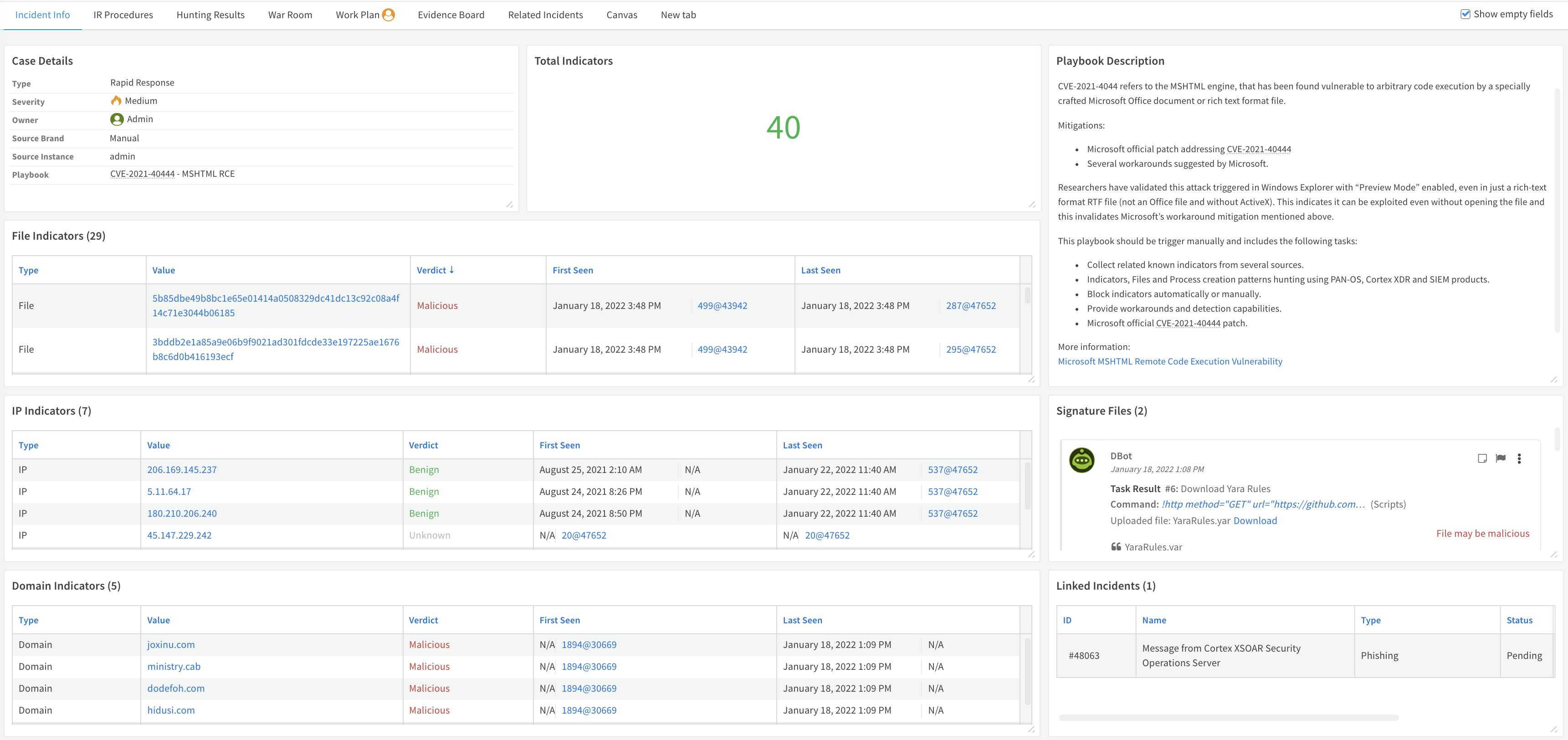Open the joxinu.com domain indicator
1568x740 pixels.
click(x=171, y=644)
